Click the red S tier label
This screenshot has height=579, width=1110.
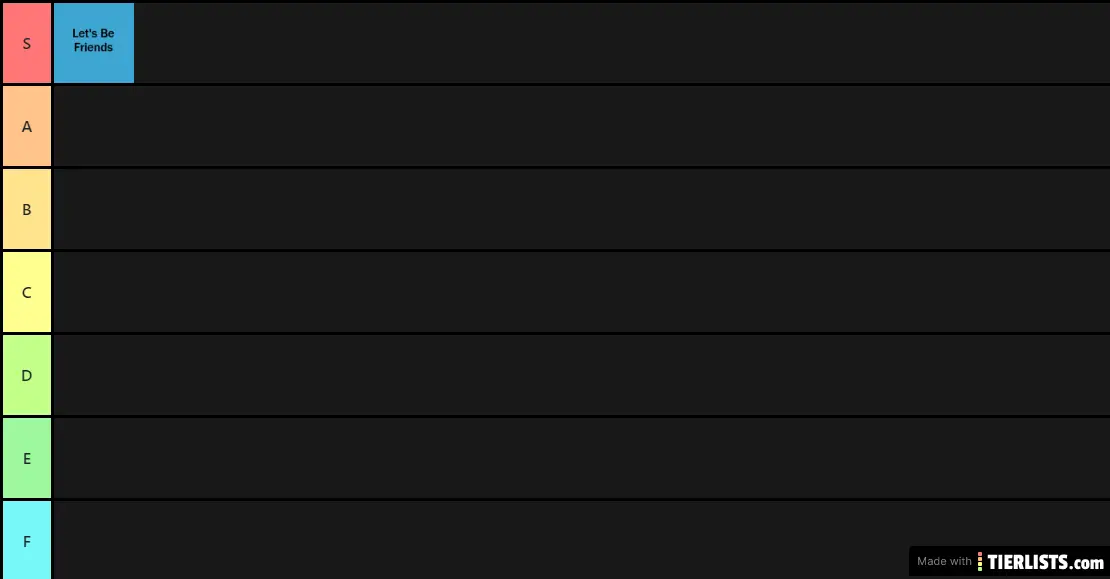(27, 43)
